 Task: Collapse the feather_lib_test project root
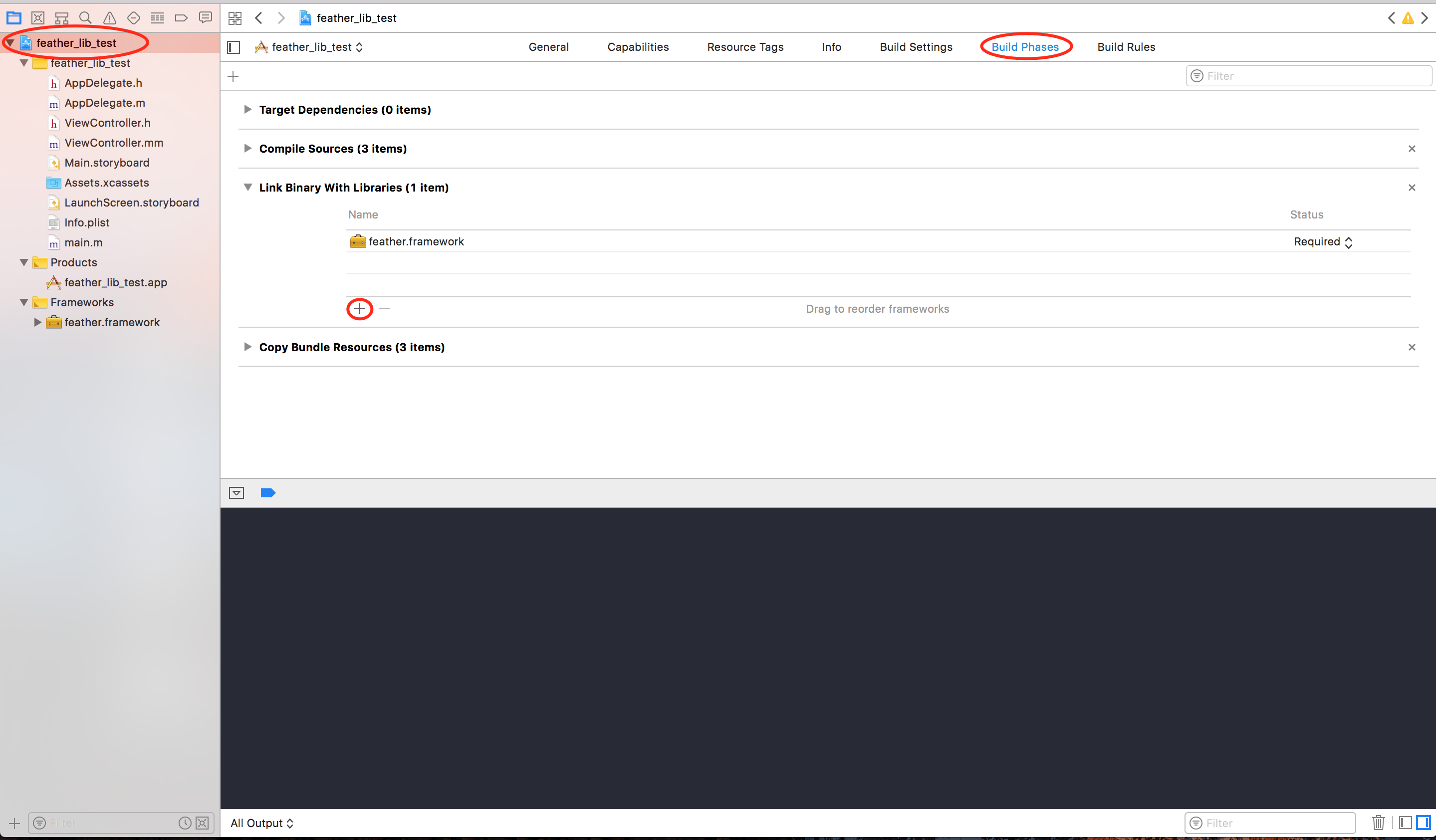tap(9, 43)
